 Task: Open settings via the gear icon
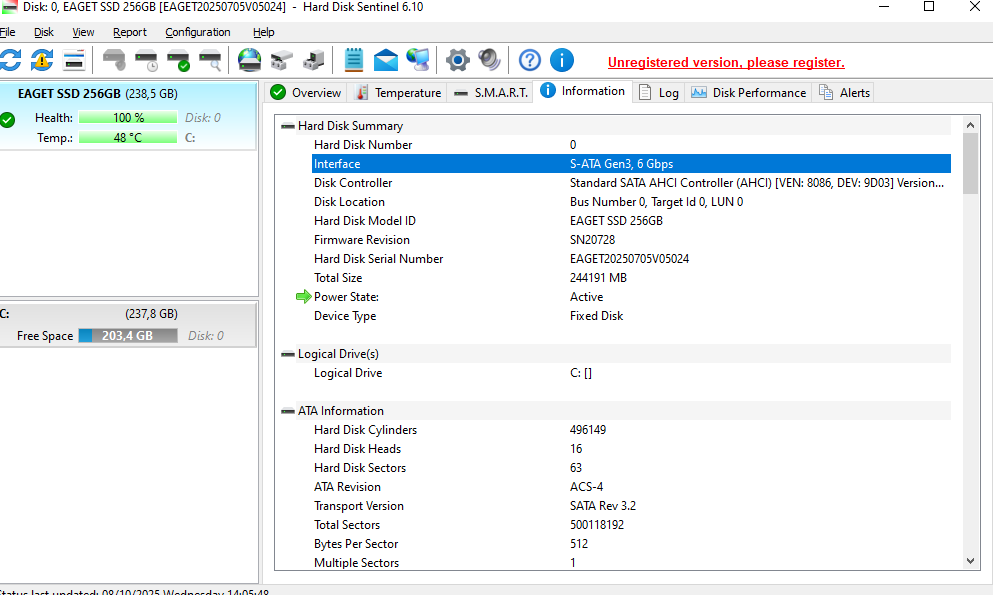tap(457, 60)
